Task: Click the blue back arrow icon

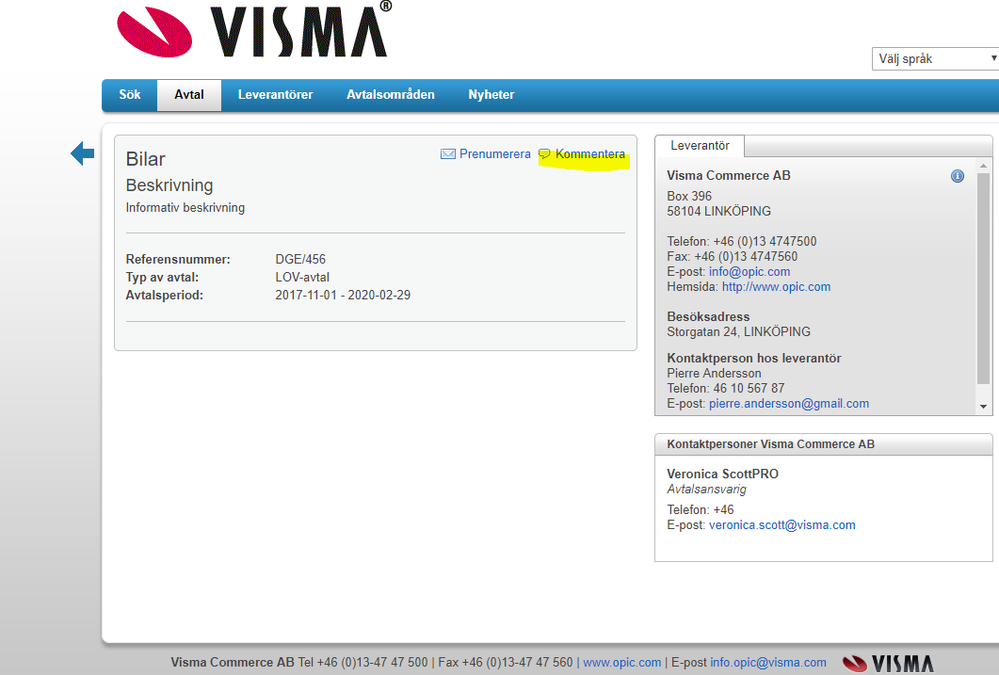Action: click(x=82, y=153)
